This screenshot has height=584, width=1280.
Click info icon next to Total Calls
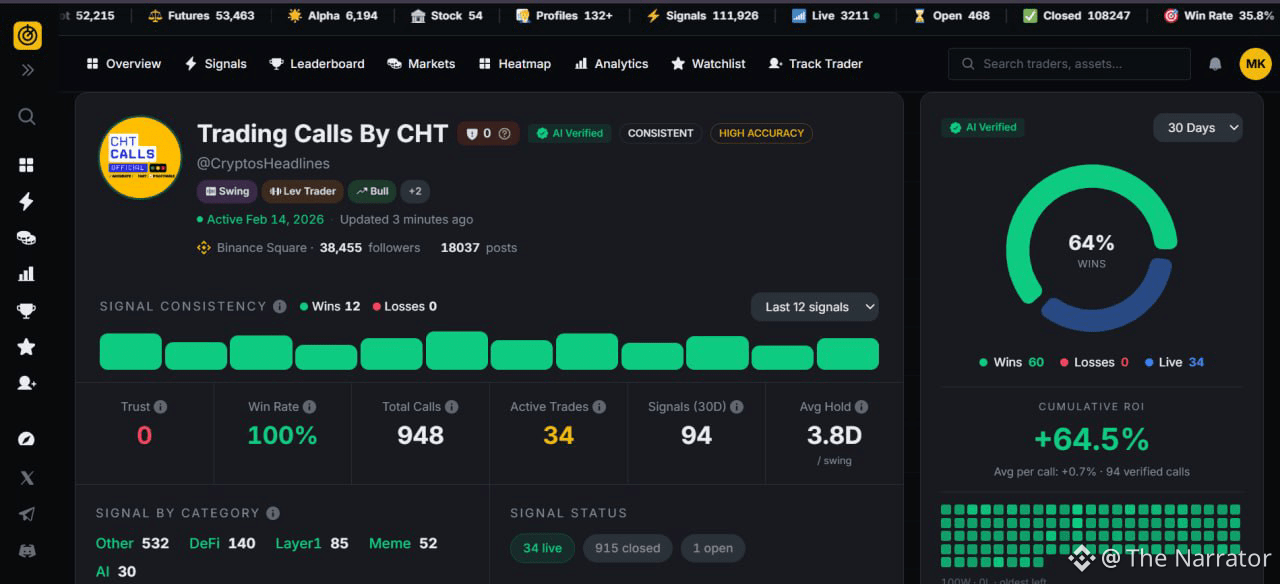point(452,407)
